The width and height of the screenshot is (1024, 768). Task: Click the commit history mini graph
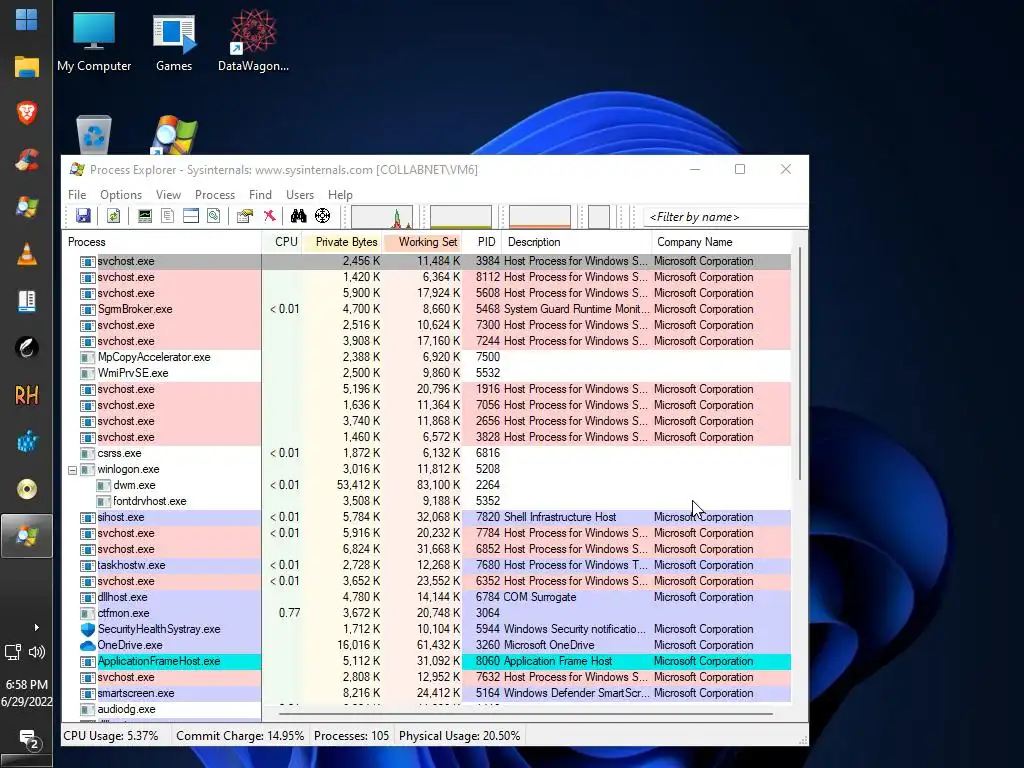coord(461,217)
